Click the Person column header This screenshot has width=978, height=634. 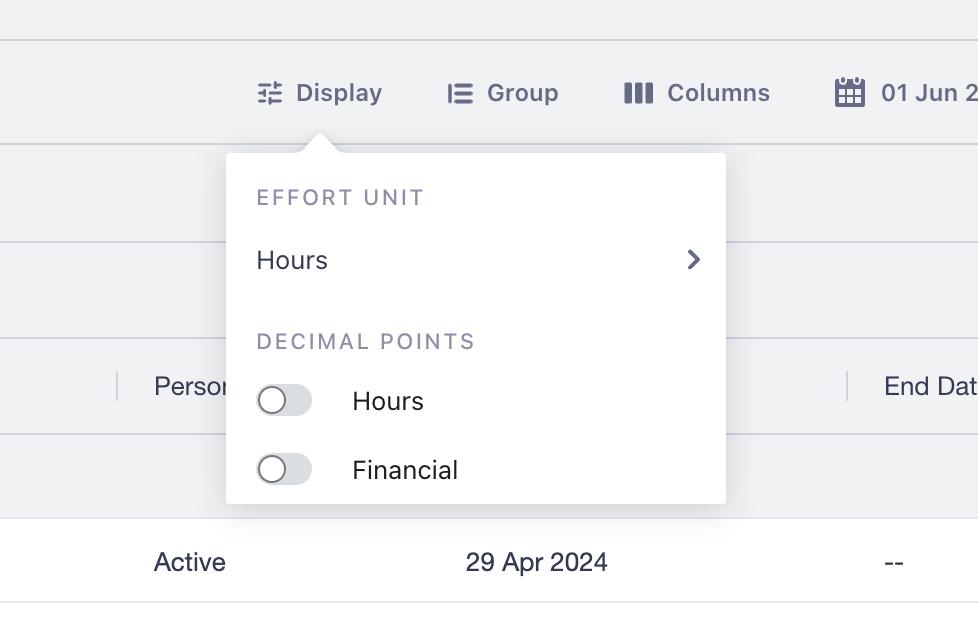click(x=190, y=386)
